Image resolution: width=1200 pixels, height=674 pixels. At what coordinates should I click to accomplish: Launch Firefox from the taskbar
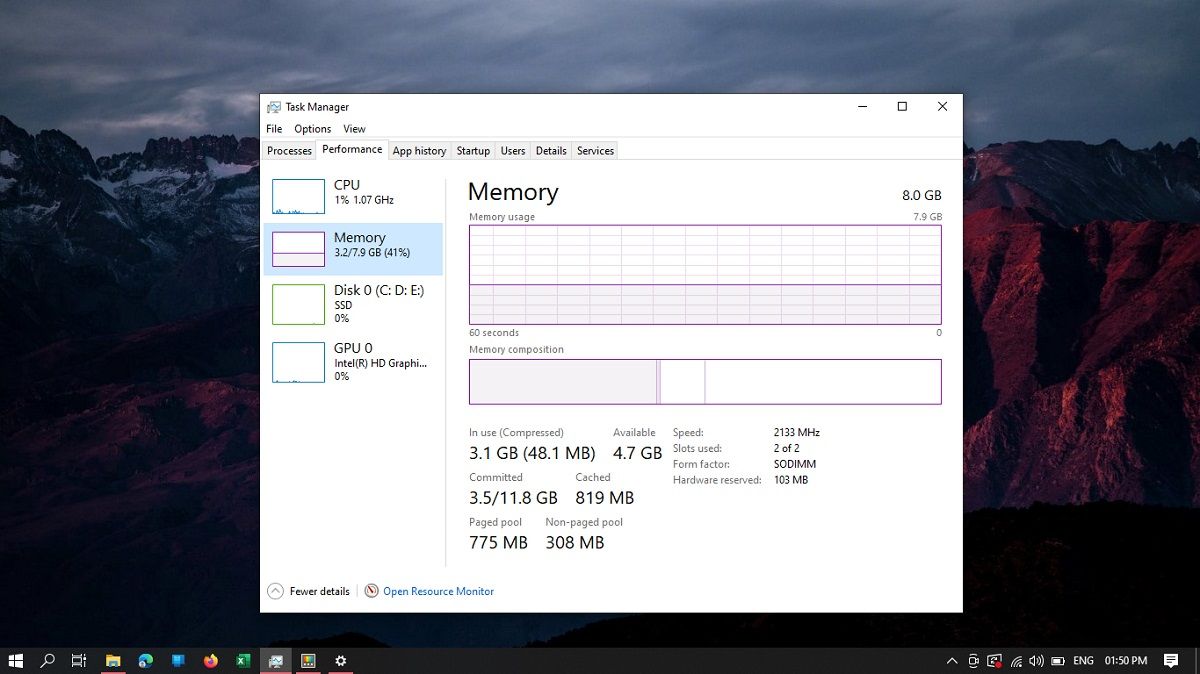click(x=210, y=660)
